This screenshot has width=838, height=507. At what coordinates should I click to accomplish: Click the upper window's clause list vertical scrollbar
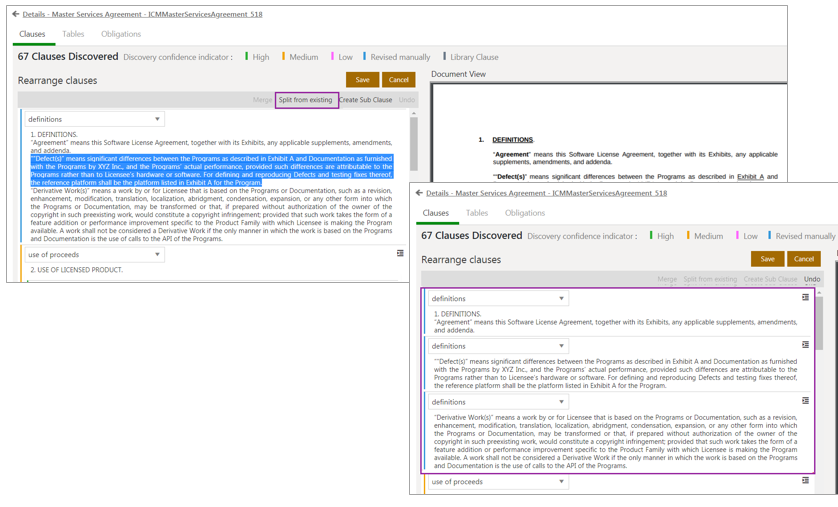pyautogui.click(x=413, y=145)
